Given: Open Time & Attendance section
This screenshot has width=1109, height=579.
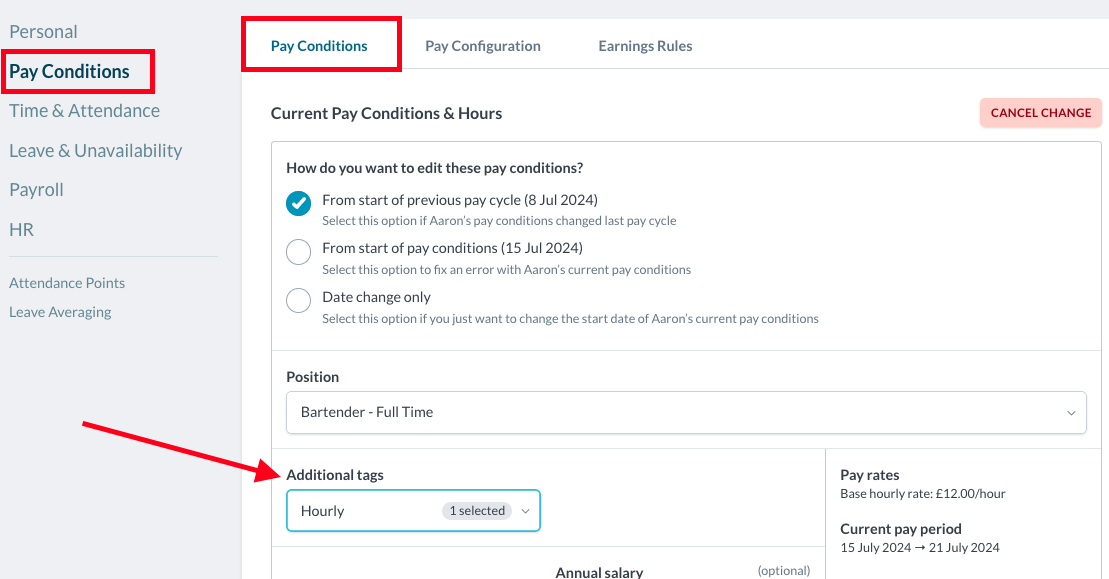Looking at the screenshot, I should 84,111.
